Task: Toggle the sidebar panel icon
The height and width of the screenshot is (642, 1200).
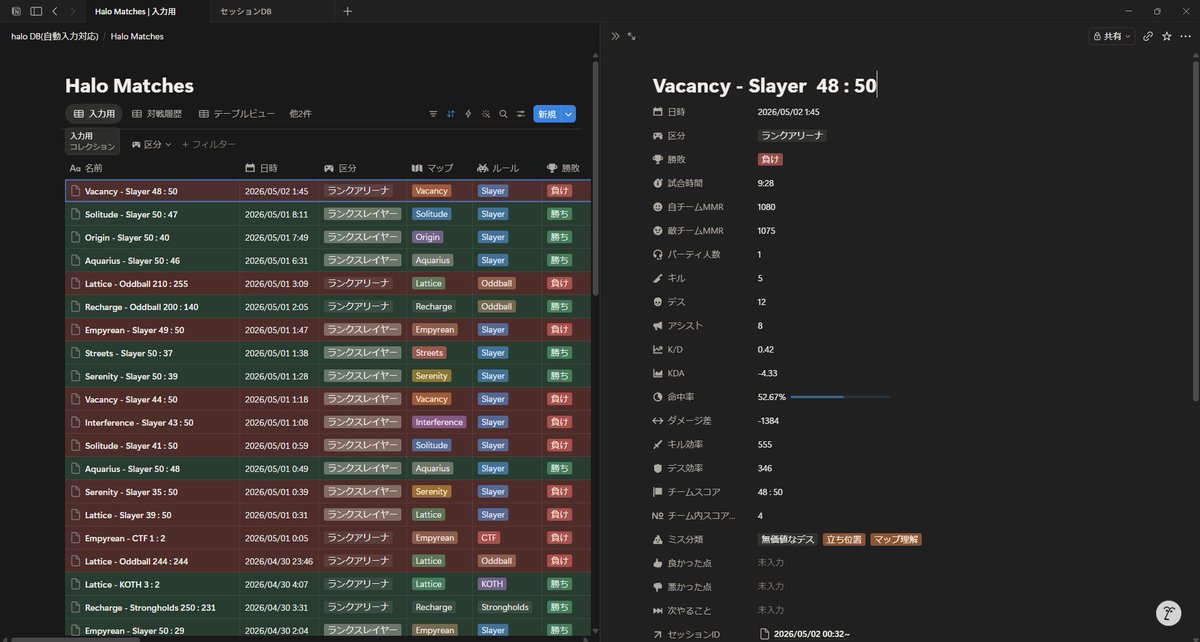Action: coord(36,11)
